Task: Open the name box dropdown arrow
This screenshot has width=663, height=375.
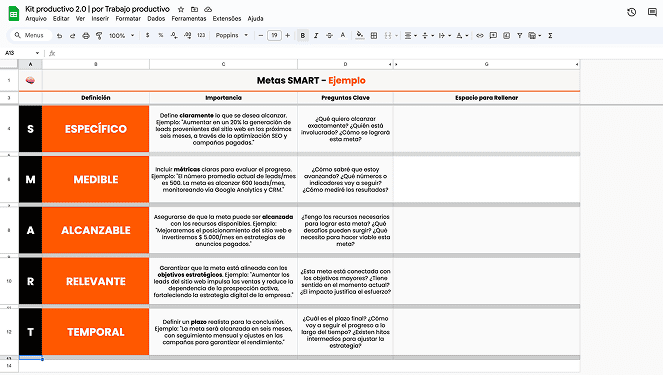Action: [x=37, y=53]
